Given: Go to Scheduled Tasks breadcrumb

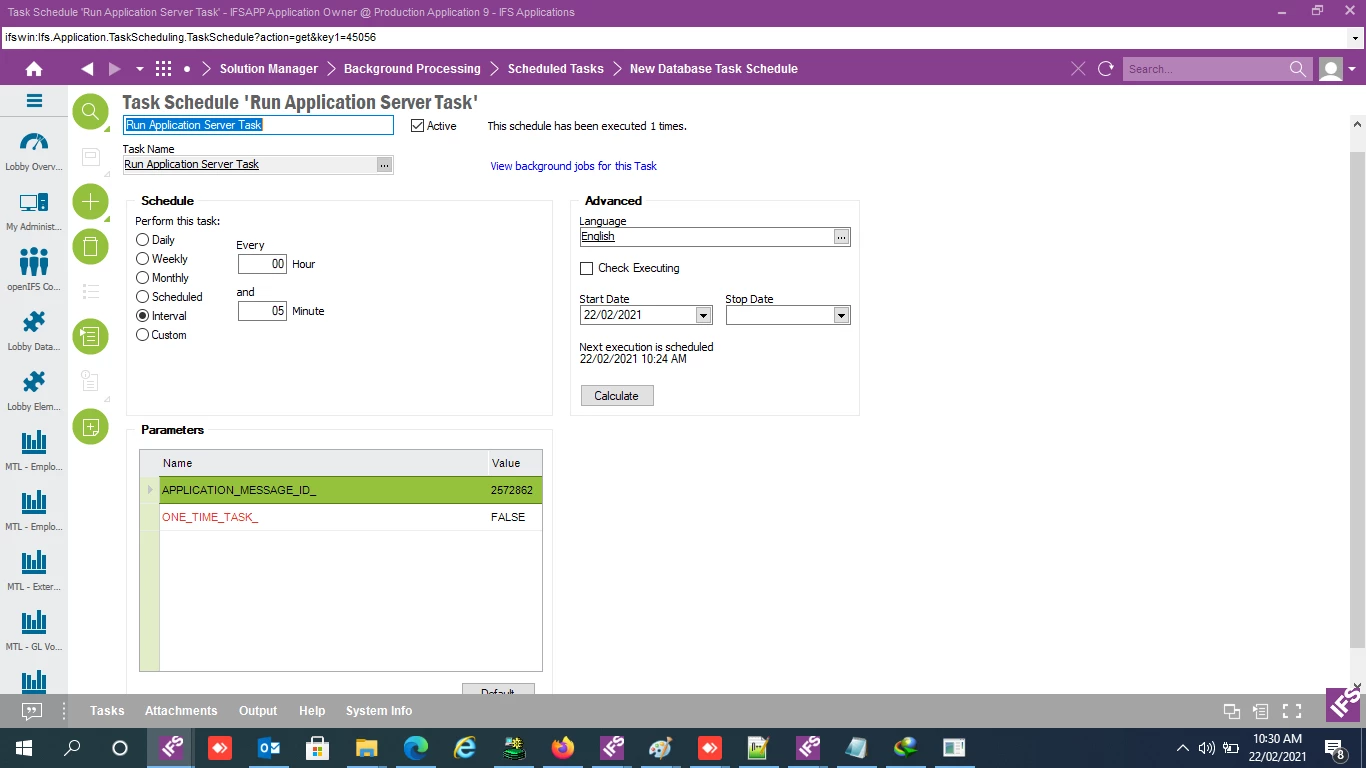Looking at the screenshot, I should pyautogui.click(x=556, y=69).
